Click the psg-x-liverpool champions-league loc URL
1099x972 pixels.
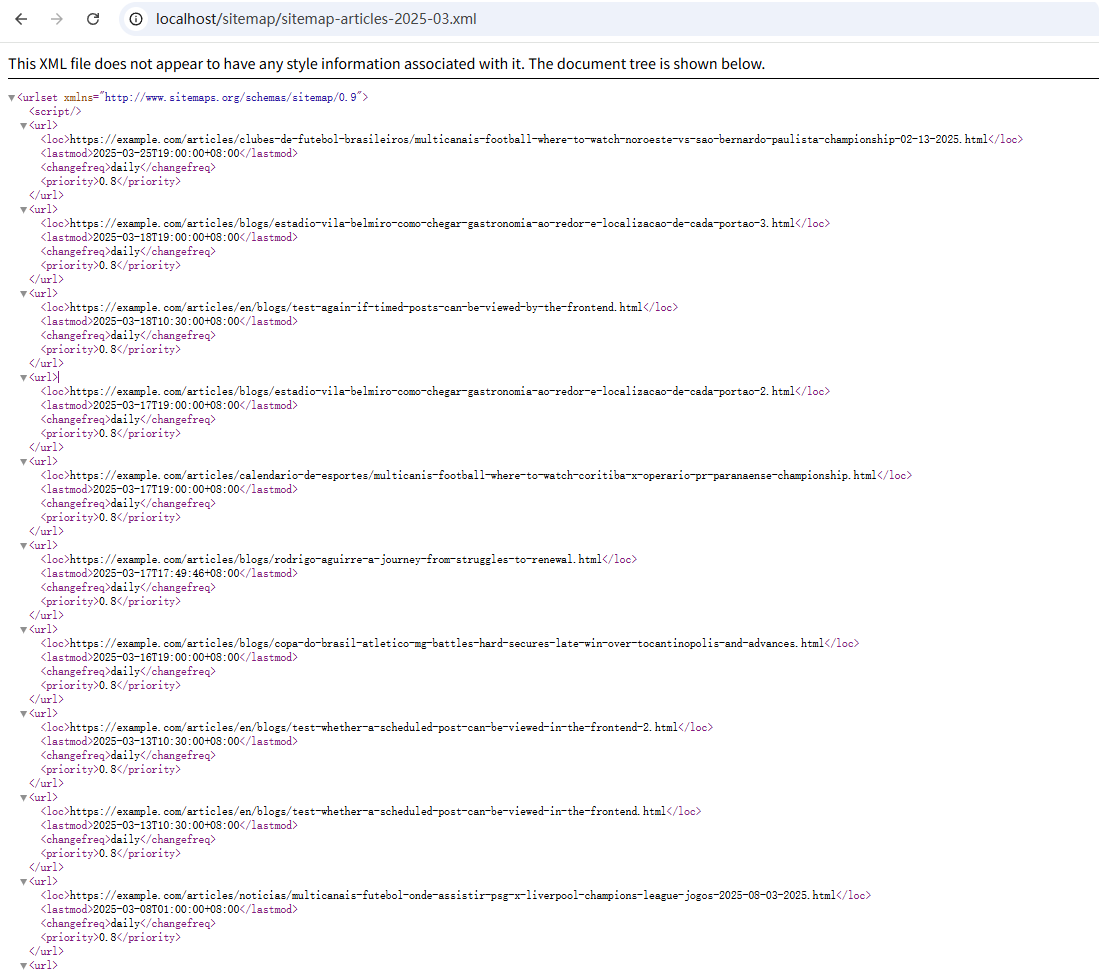(453, 896)
